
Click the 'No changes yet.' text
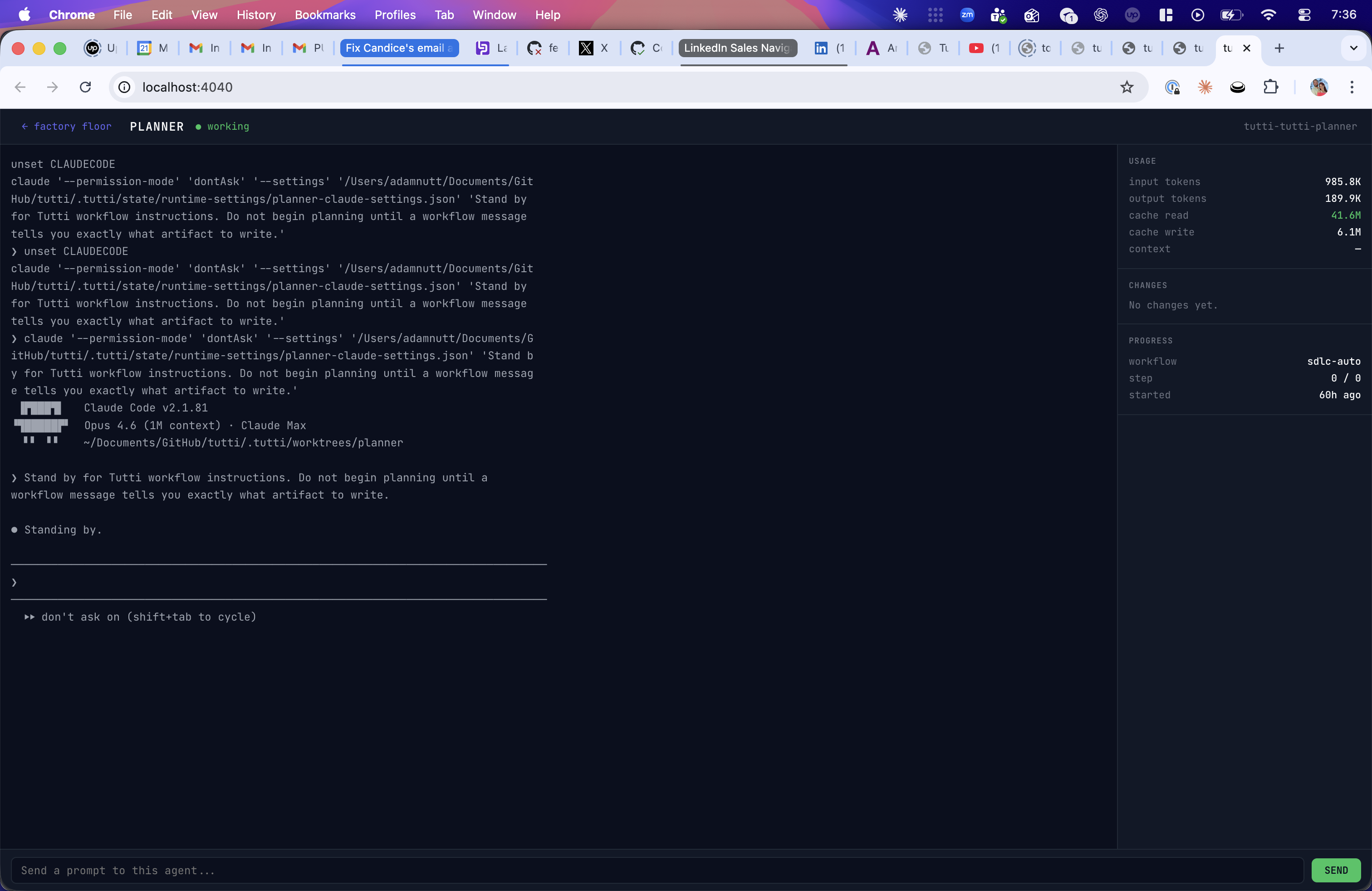1173,305
